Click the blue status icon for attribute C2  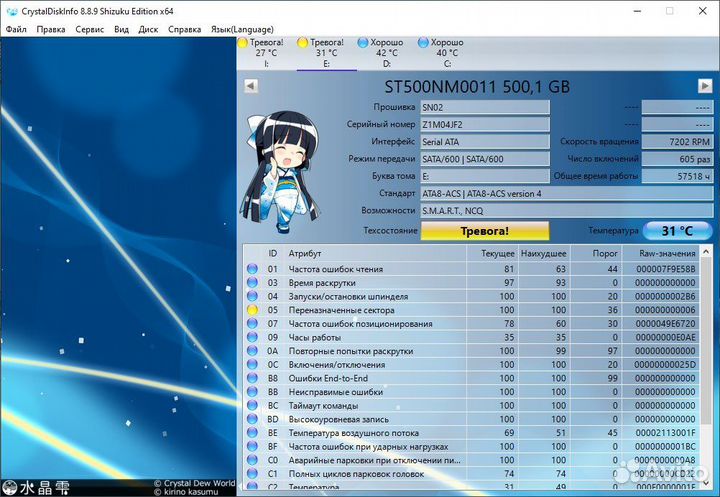[x=252, y=487]
